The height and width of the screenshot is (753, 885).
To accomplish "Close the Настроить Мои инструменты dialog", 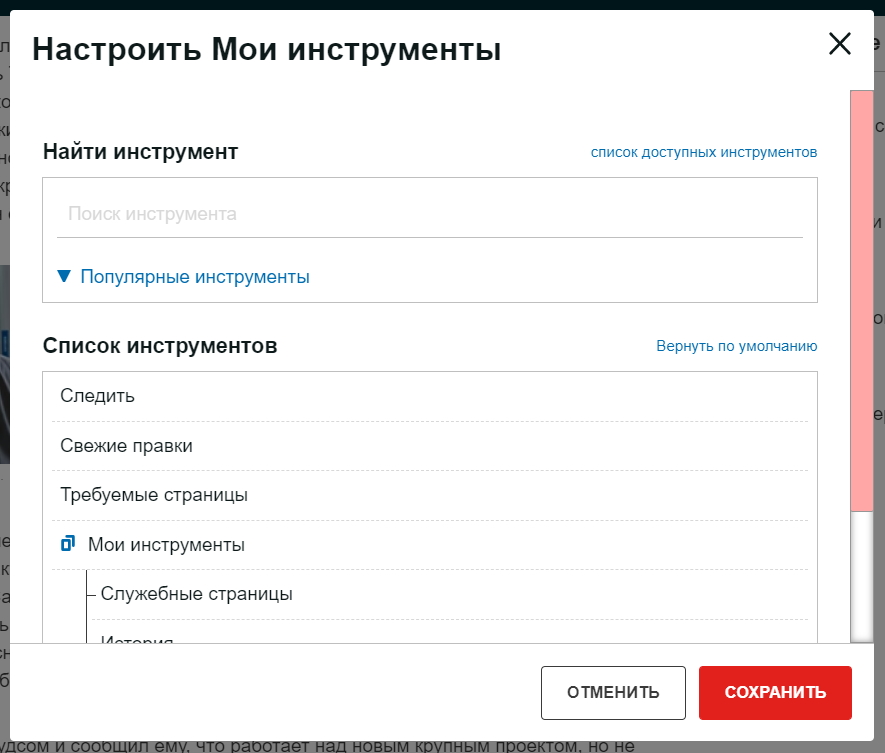I will (x=839, y=44).
